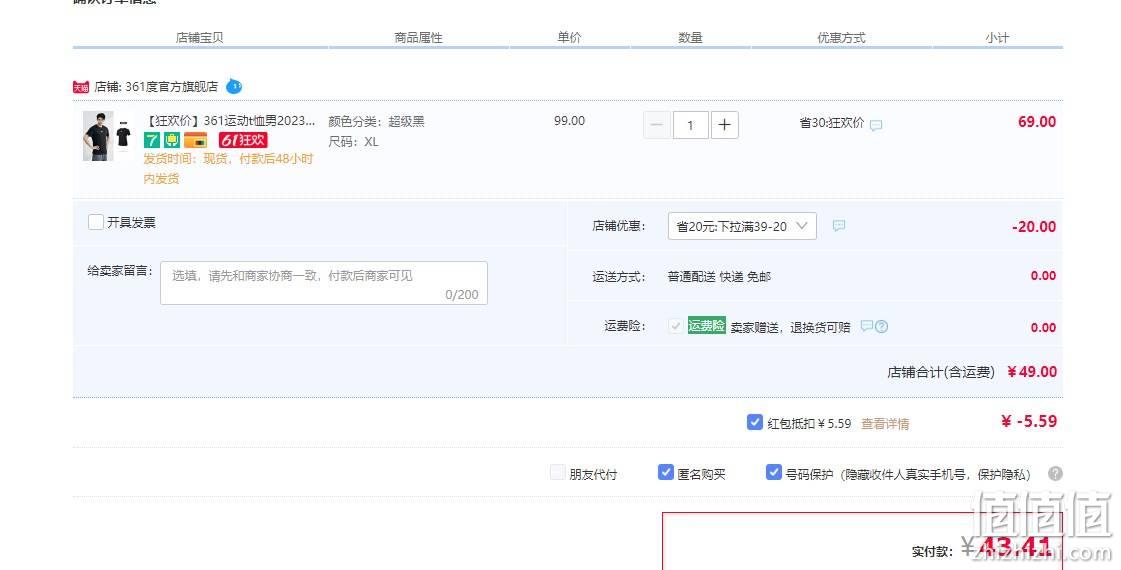Screen dimensions: 1121x570
Task: Click the 尺码：XL attribute text
Action: coord(353,142)
